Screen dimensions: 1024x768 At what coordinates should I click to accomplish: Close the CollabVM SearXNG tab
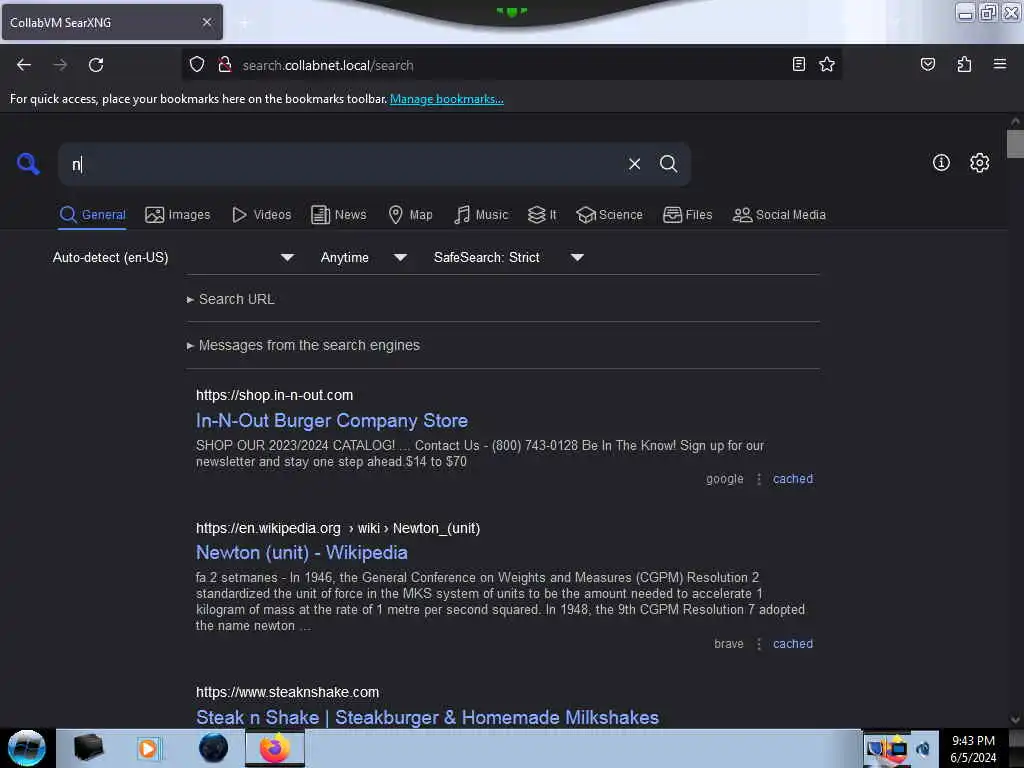click(207, 22)
